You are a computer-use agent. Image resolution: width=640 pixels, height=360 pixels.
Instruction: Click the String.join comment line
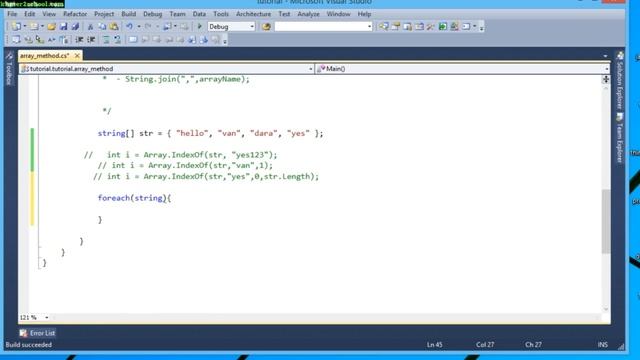click(176, 79)
